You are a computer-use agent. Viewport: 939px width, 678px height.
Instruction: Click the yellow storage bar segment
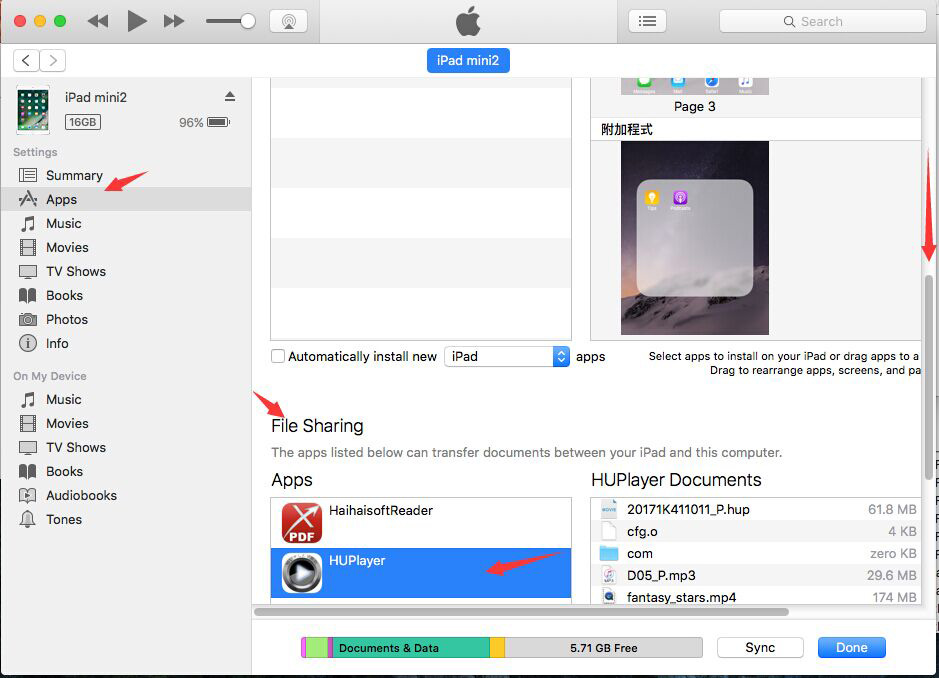click(497, 647)
